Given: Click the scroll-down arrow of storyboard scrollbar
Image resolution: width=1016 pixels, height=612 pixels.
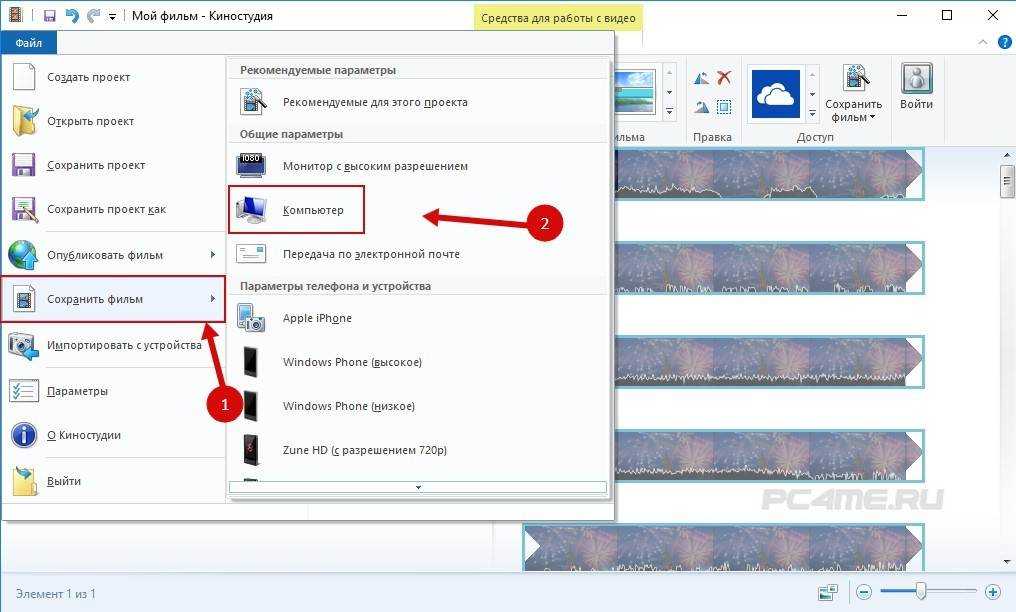Looking at the screenshot, I should [x=1006, y=562].
